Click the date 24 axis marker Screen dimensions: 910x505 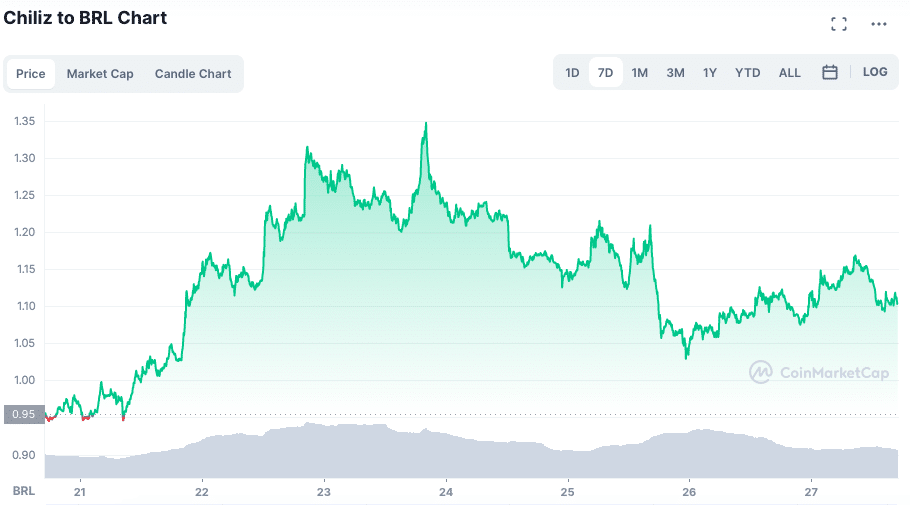(x=446, y=492)
